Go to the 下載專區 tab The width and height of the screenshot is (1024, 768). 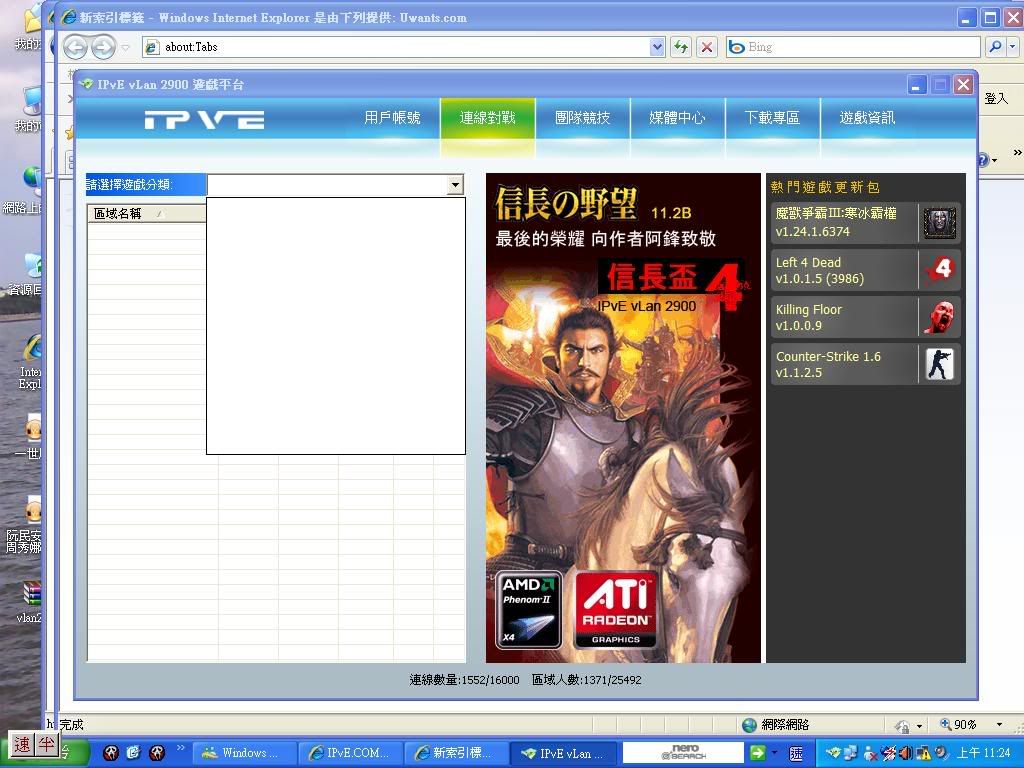pyautogui.click(x=772, y=118)
